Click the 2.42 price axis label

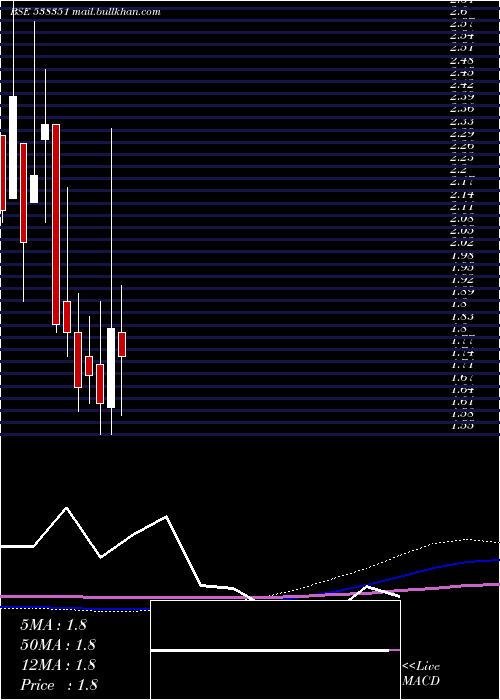click(x=462, y=84)
